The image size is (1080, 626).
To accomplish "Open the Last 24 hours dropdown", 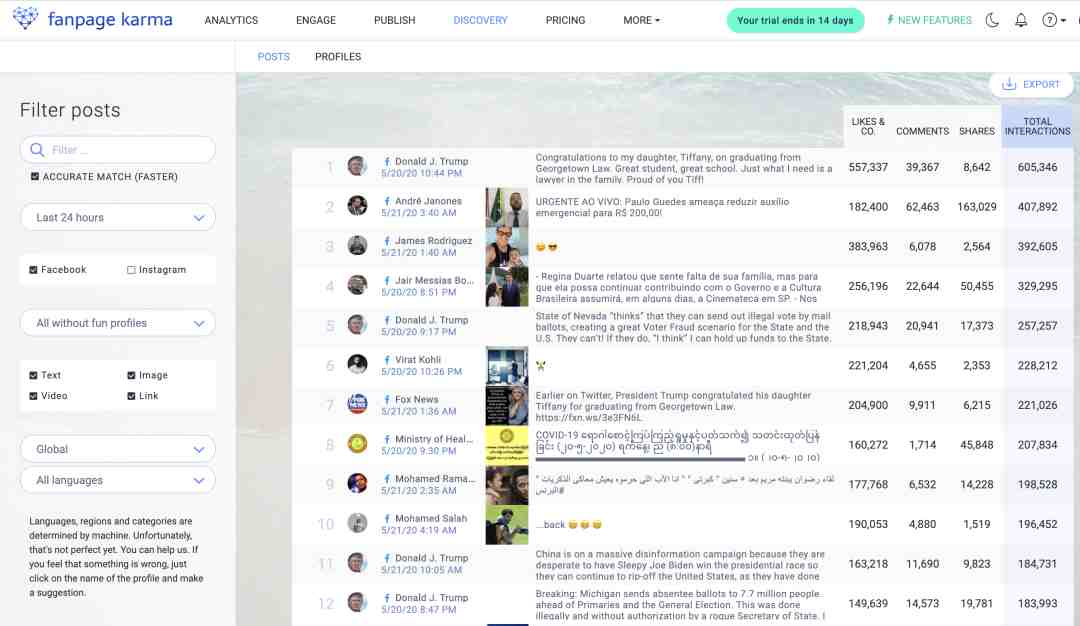I will coord(118,218).
